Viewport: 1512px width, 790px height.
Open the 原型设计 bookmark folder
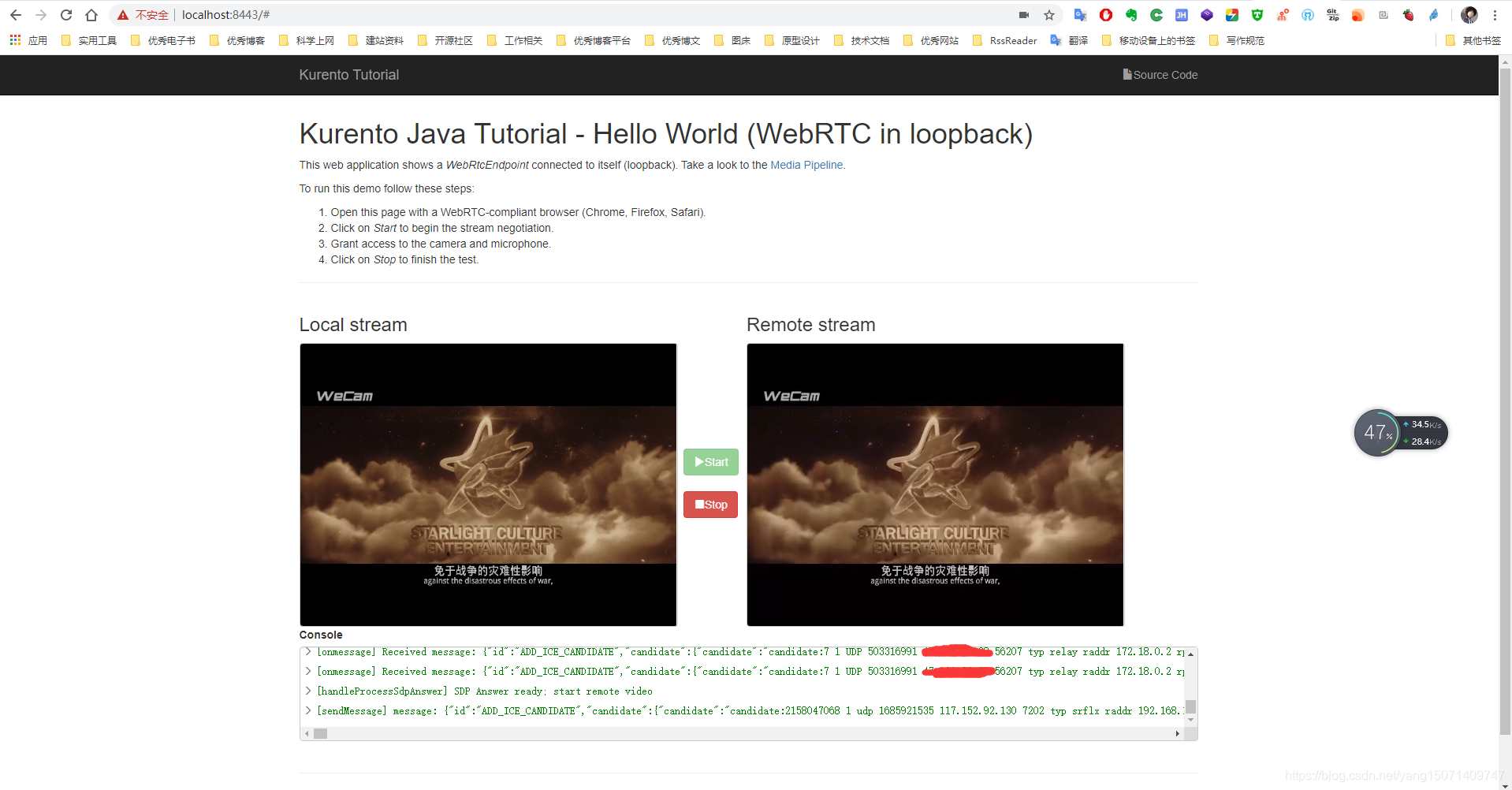pyautogui.click(x=792, y=40)
